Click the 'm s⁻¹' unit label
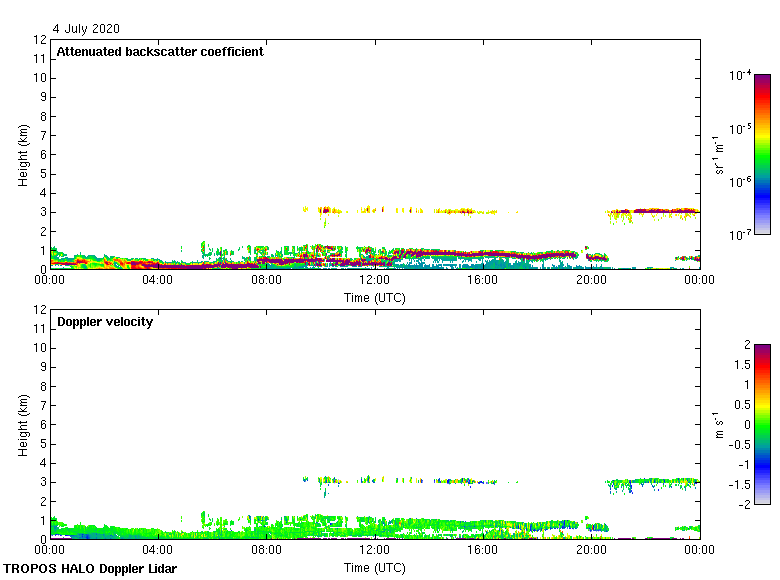The width and height of the screenshot is (780, 580). click(x=720, y=424)
